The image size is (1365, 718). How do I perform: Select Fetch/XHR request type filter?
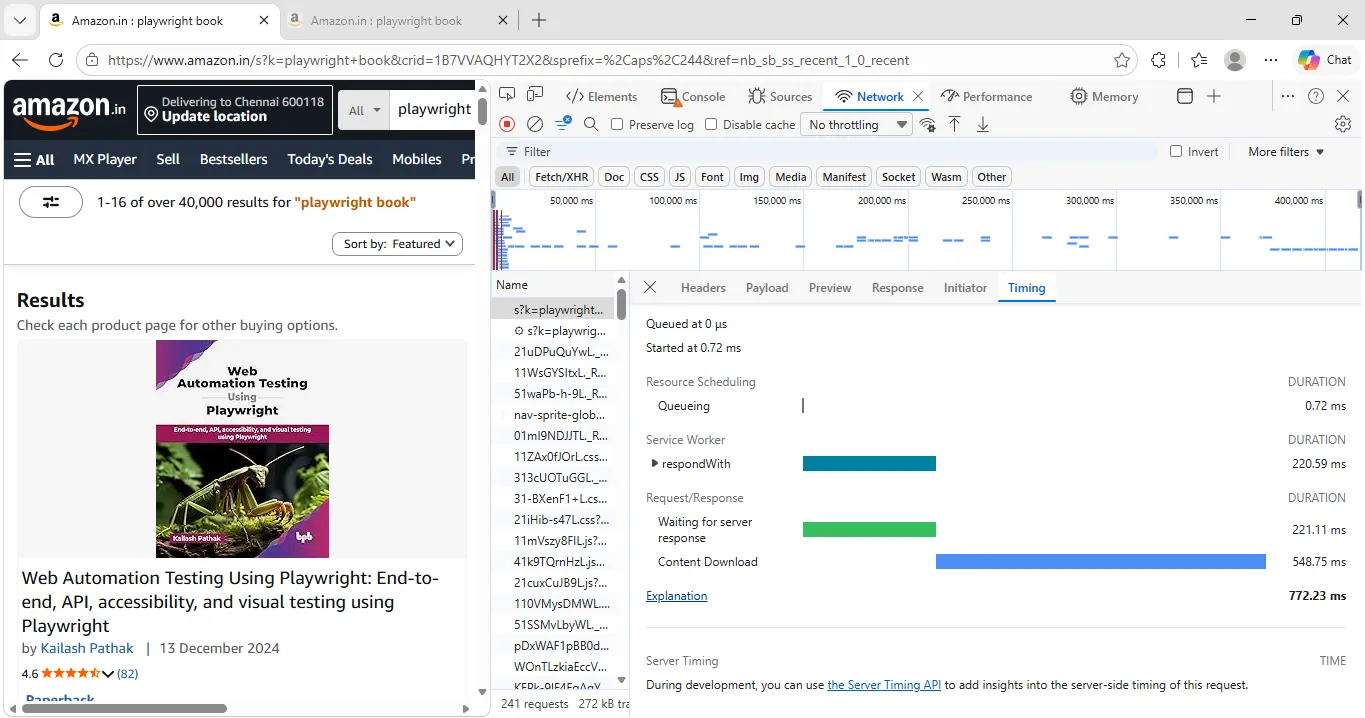point(561,177)
